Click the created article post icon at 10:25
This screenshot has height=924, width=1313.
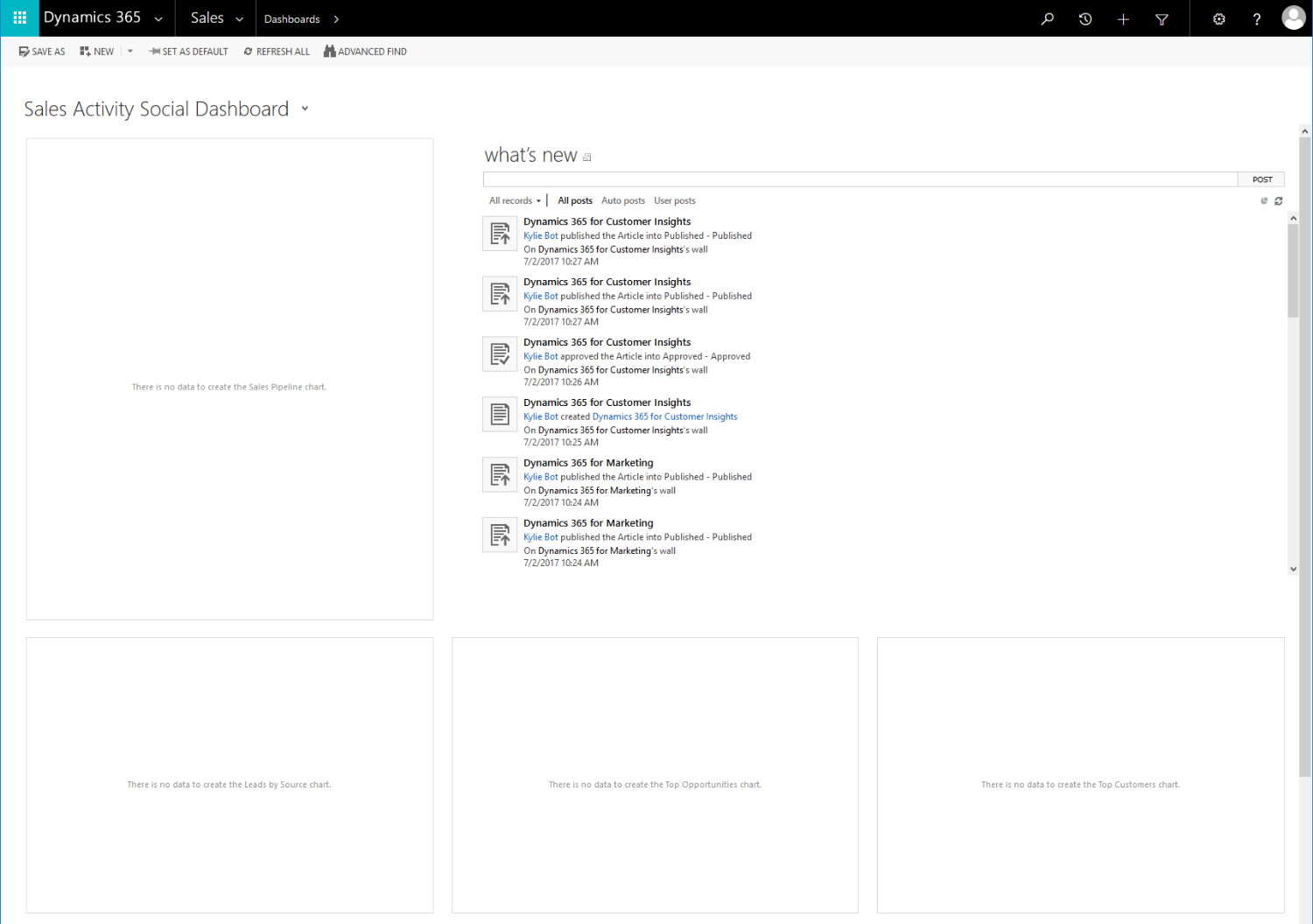pos(500,415)
